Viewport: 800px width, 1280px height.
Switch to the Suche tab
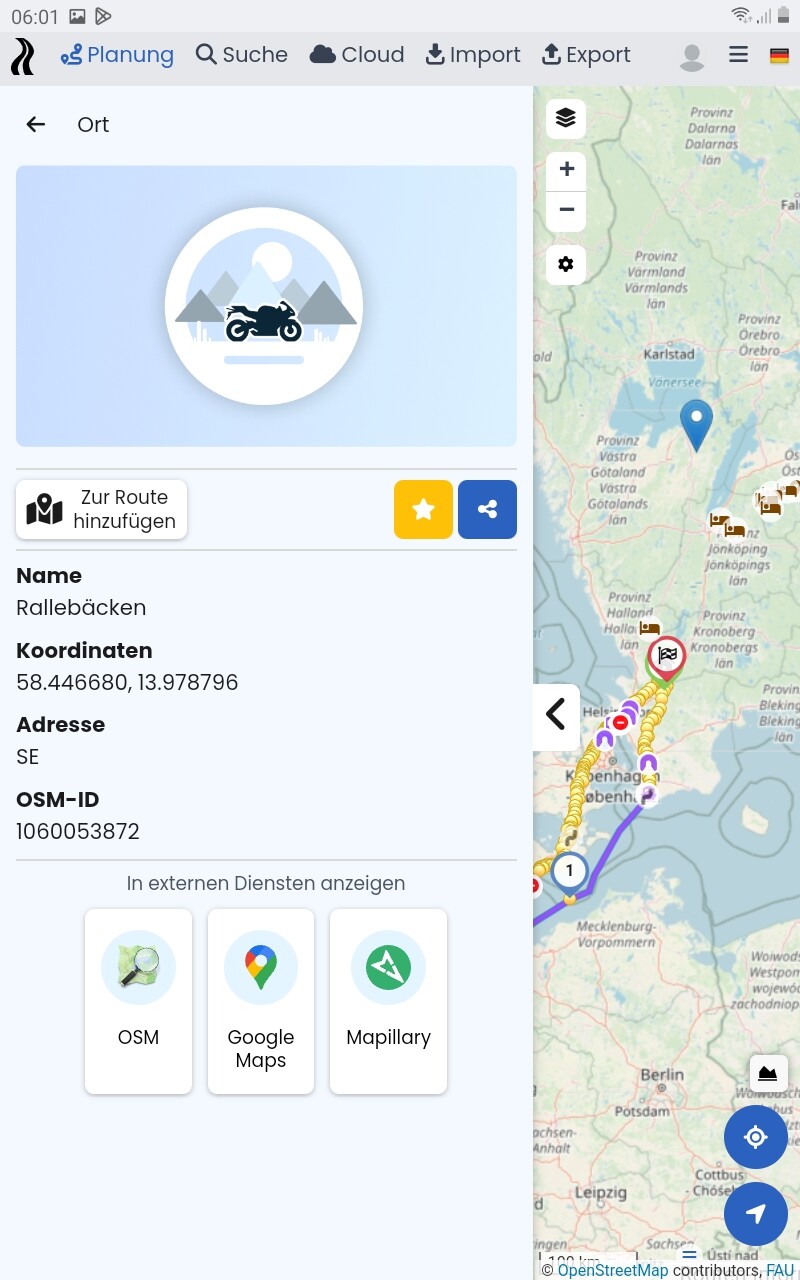click(242, 55)
